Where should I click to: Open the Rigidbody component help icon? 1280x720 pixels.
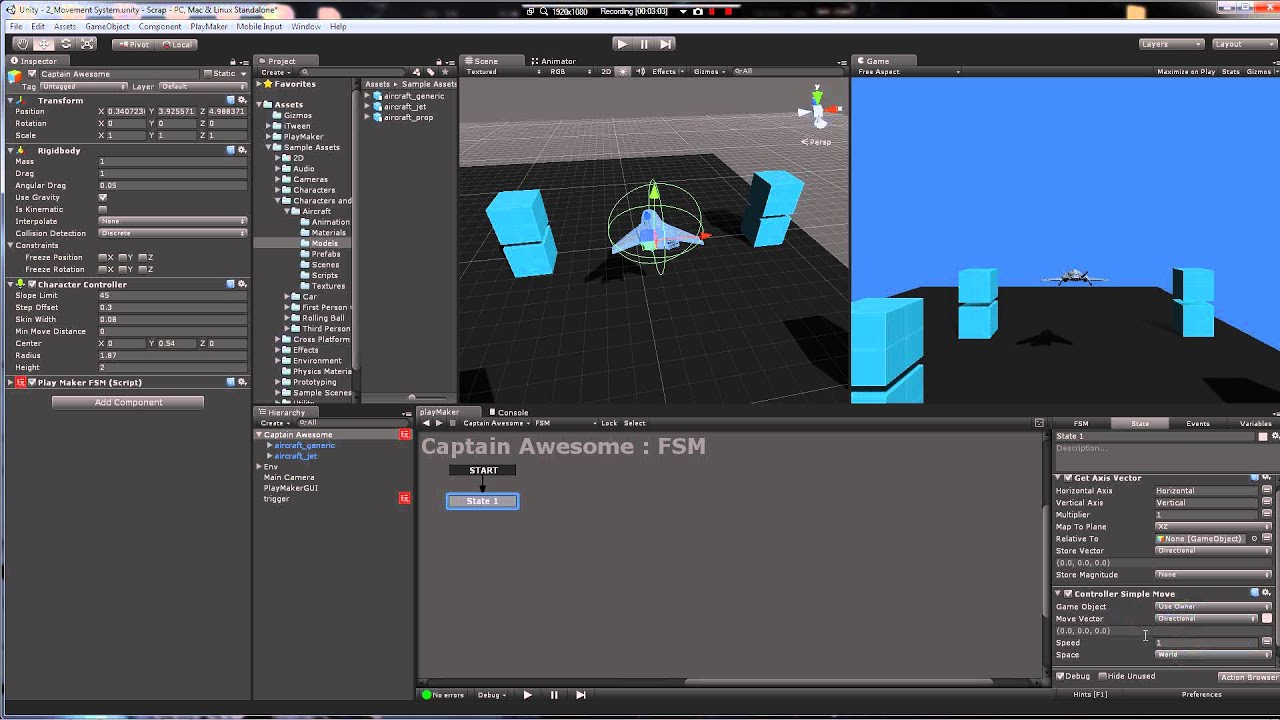coord(231,150)
